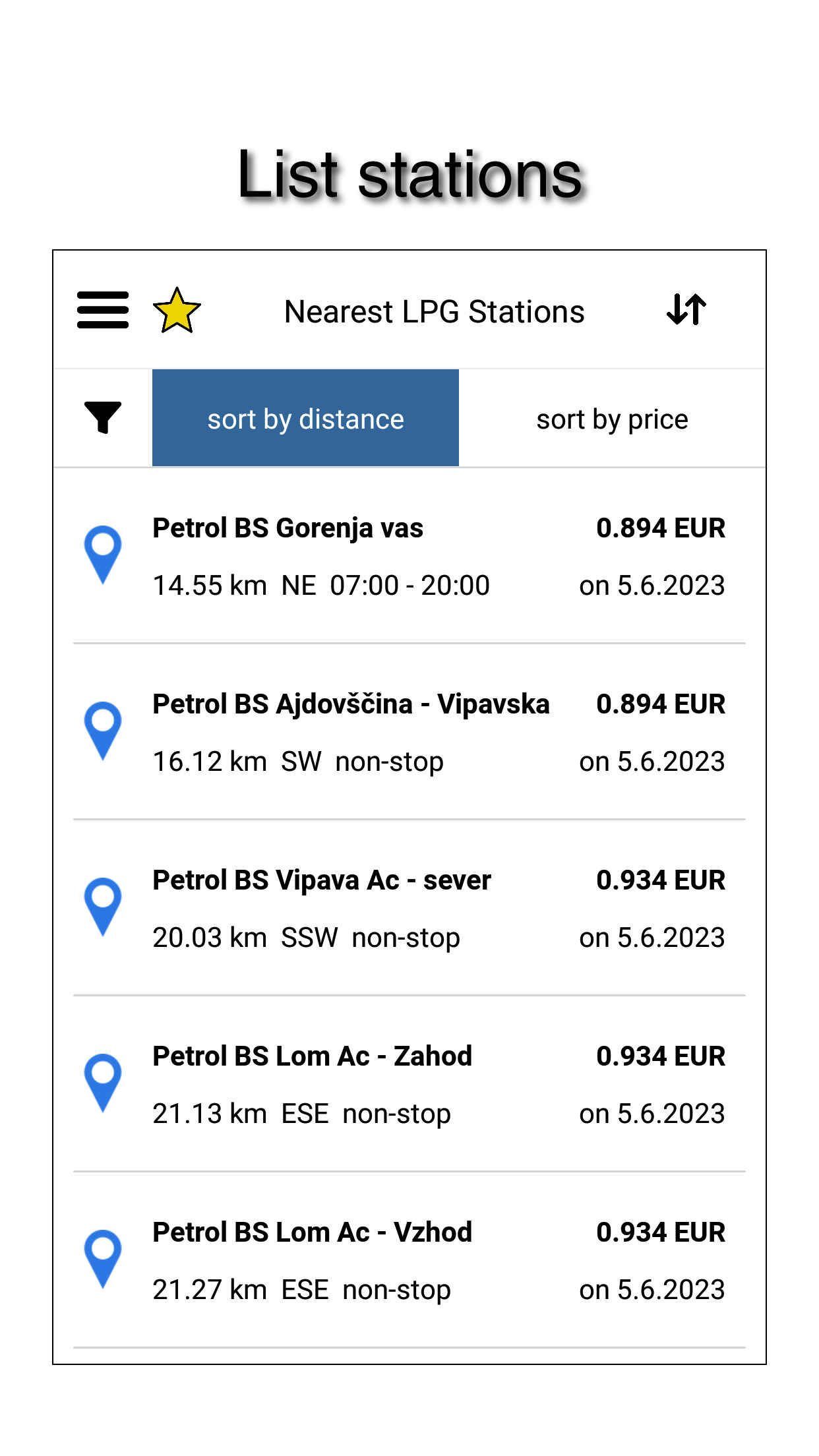
Task: Tap the 0.894 EUR price for Gorenja vas
Action: tap(660, 528)
